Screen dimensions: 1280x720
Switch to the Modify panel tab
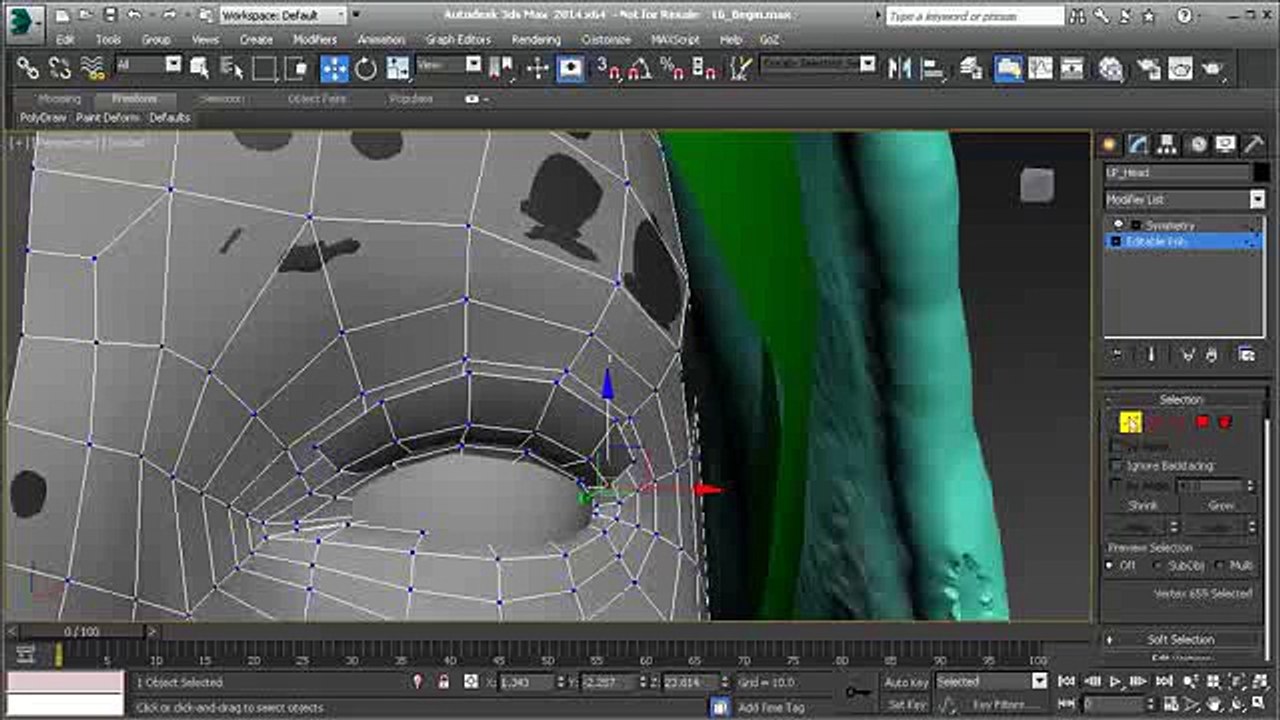point(1138,144)
